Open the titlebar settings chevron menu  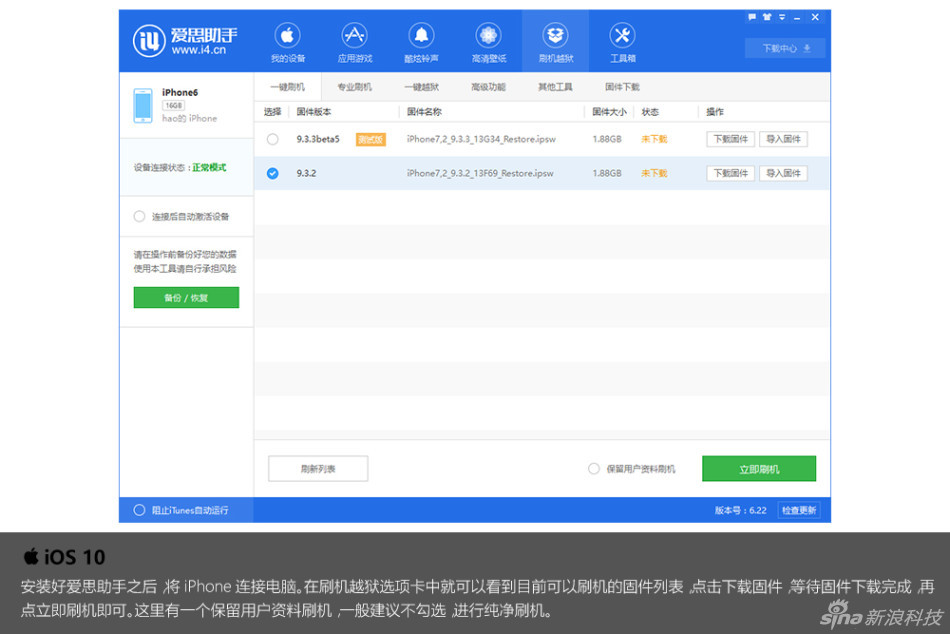pyautogui.click(x=782, y=16)
